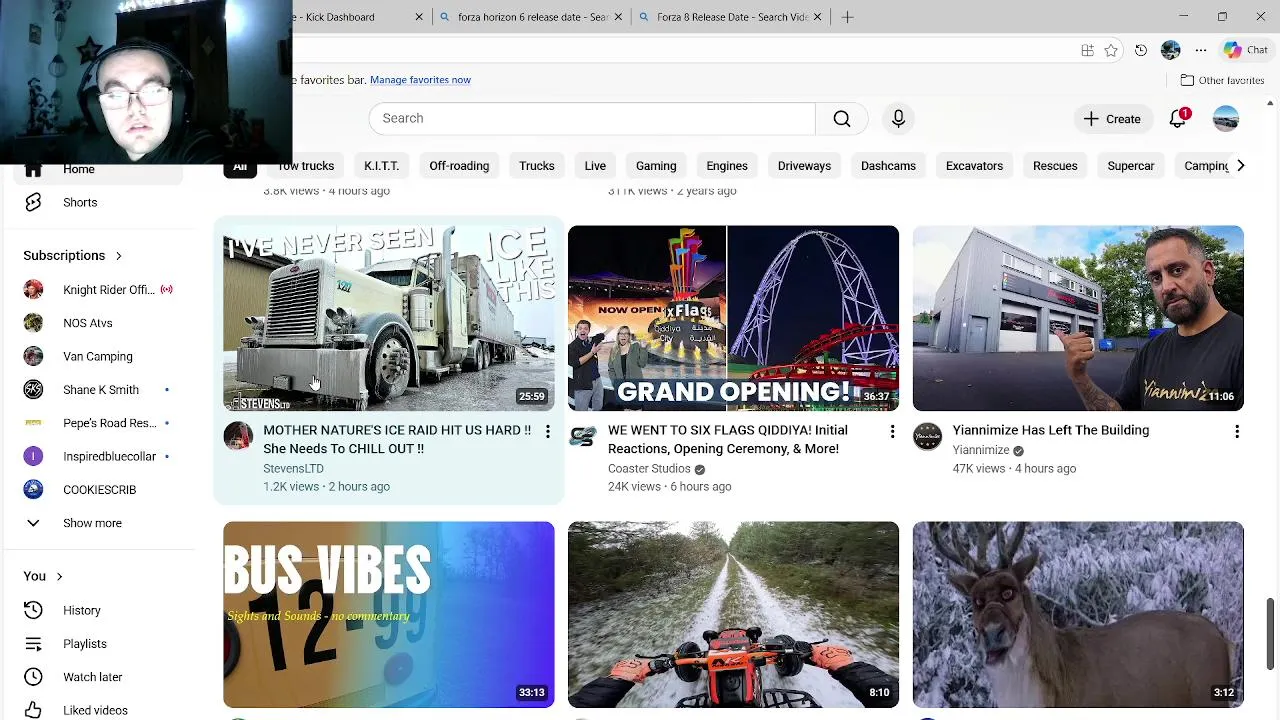Close the Forza 8 Release Date tab

[x=817, y=17]
